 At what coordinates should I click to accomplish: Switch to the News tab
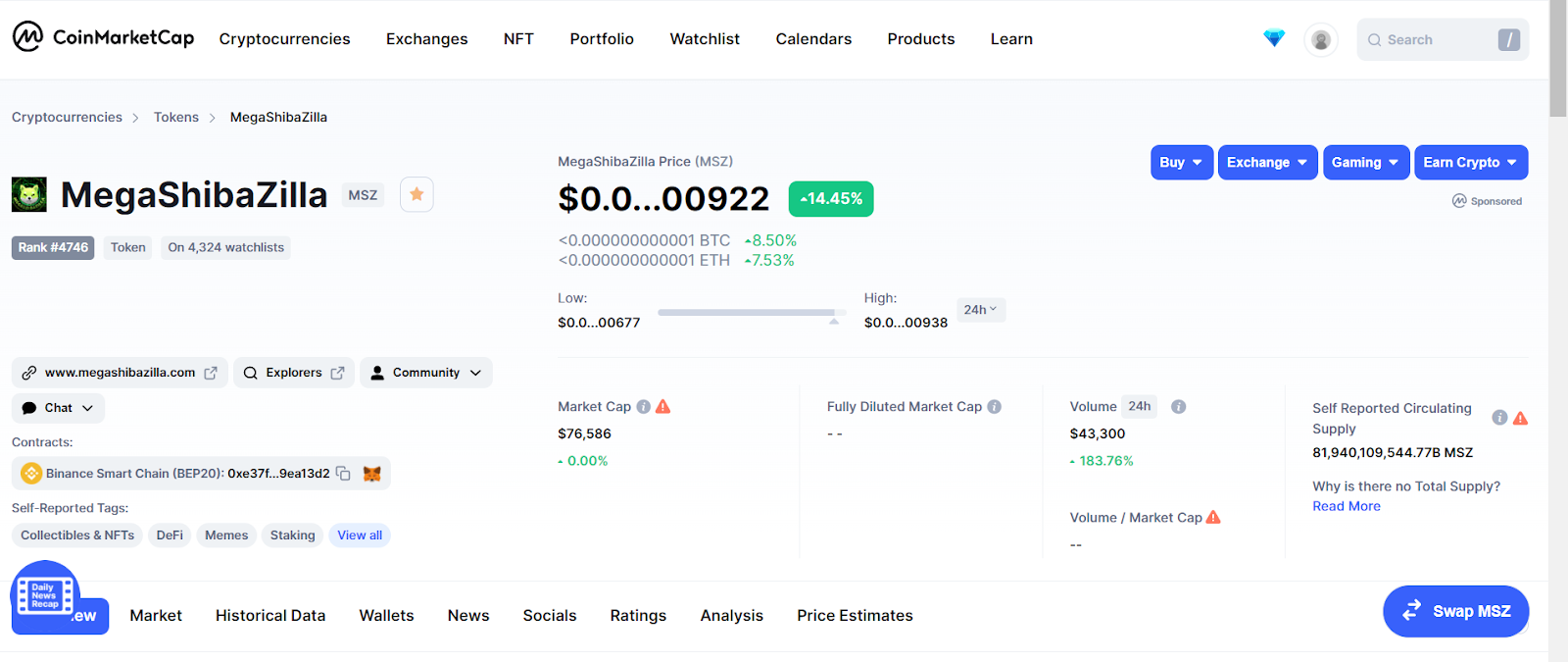(468, 616)
